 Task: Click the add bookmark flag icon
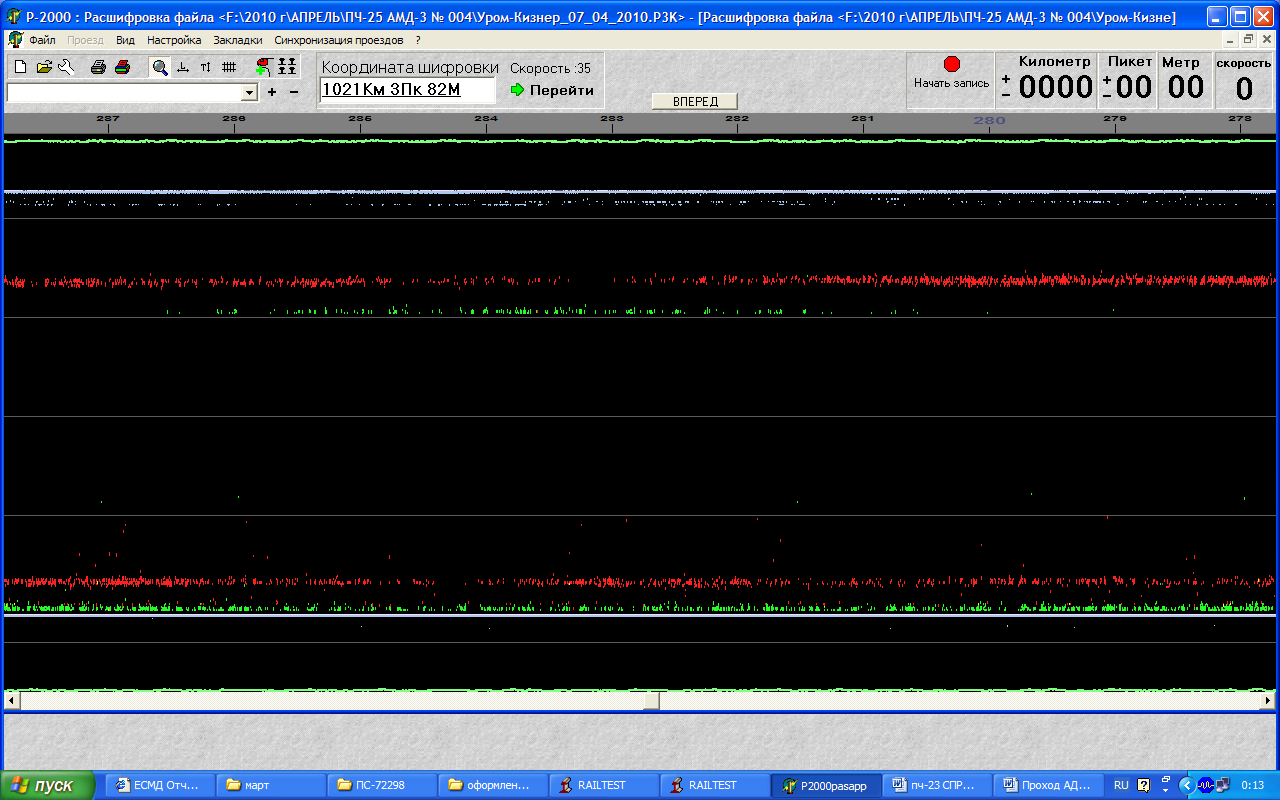[x=263, y=67]
